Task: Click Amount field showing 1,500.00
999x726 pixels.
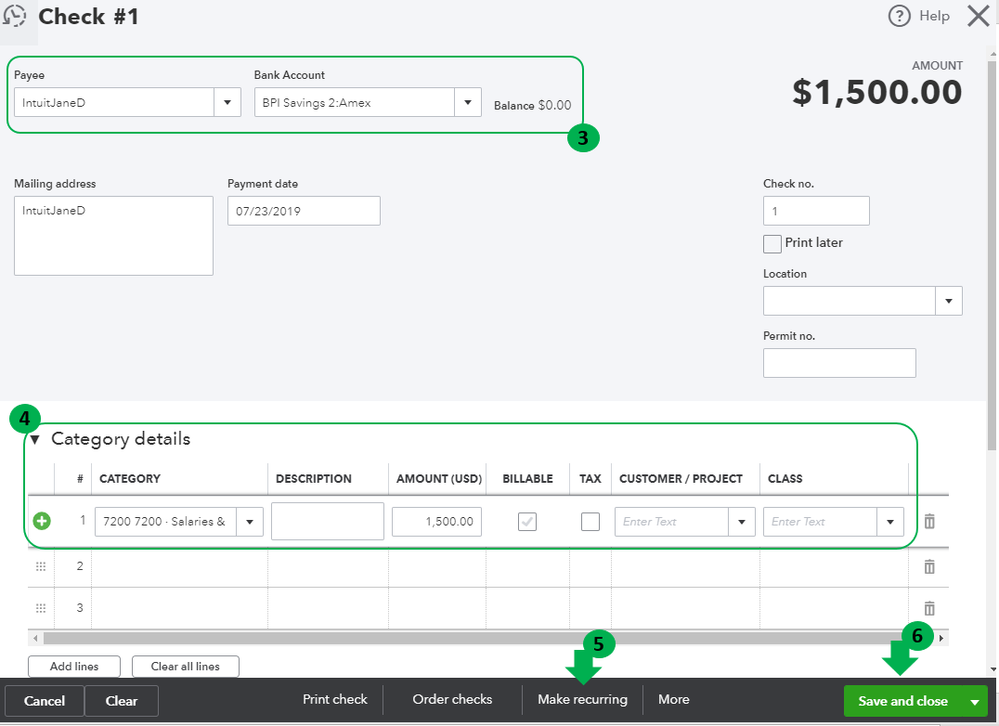Action: 436,522
